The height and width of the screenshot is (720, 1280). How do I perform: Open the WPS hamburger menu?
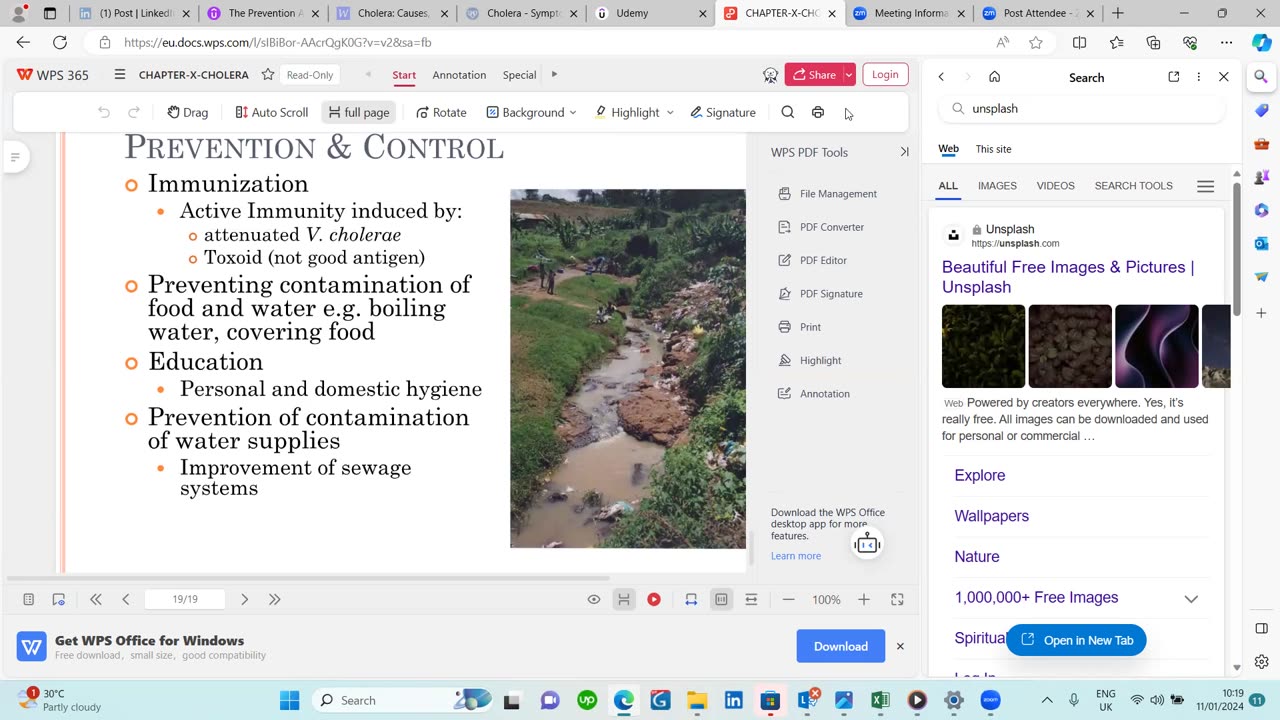click(120, 75)
